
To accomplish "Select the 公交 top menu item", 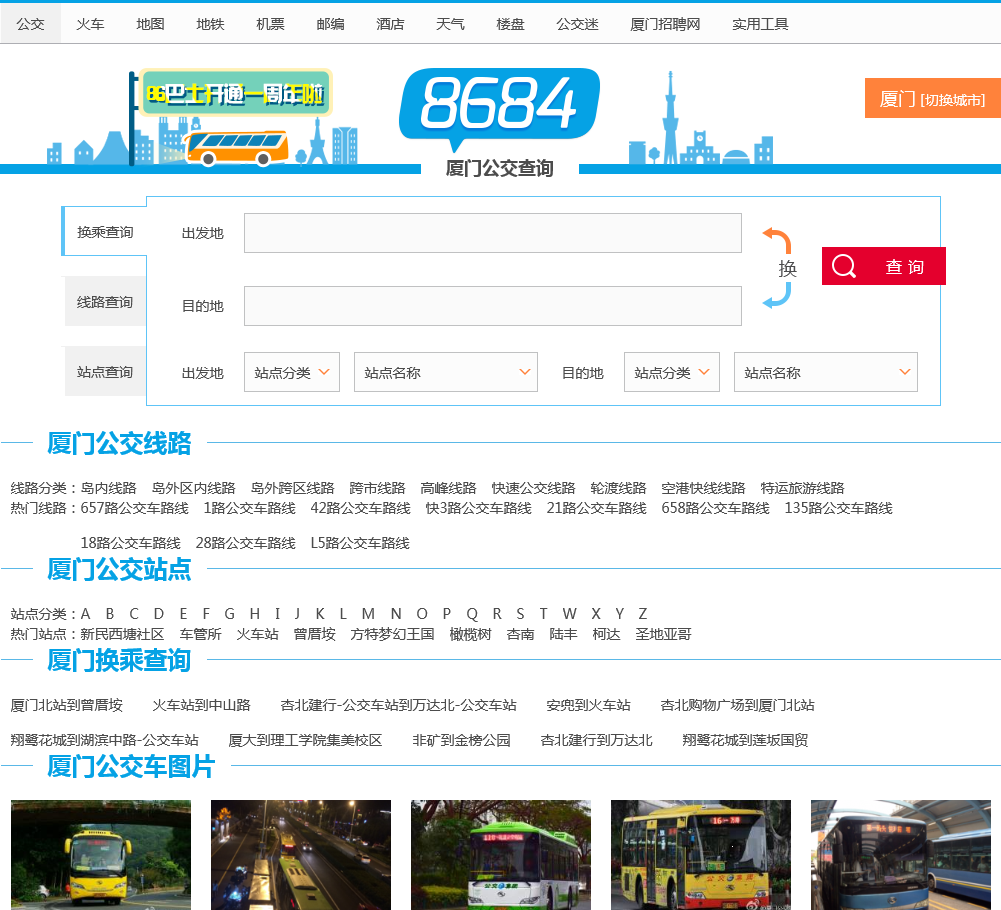I will tap(30, 24).
